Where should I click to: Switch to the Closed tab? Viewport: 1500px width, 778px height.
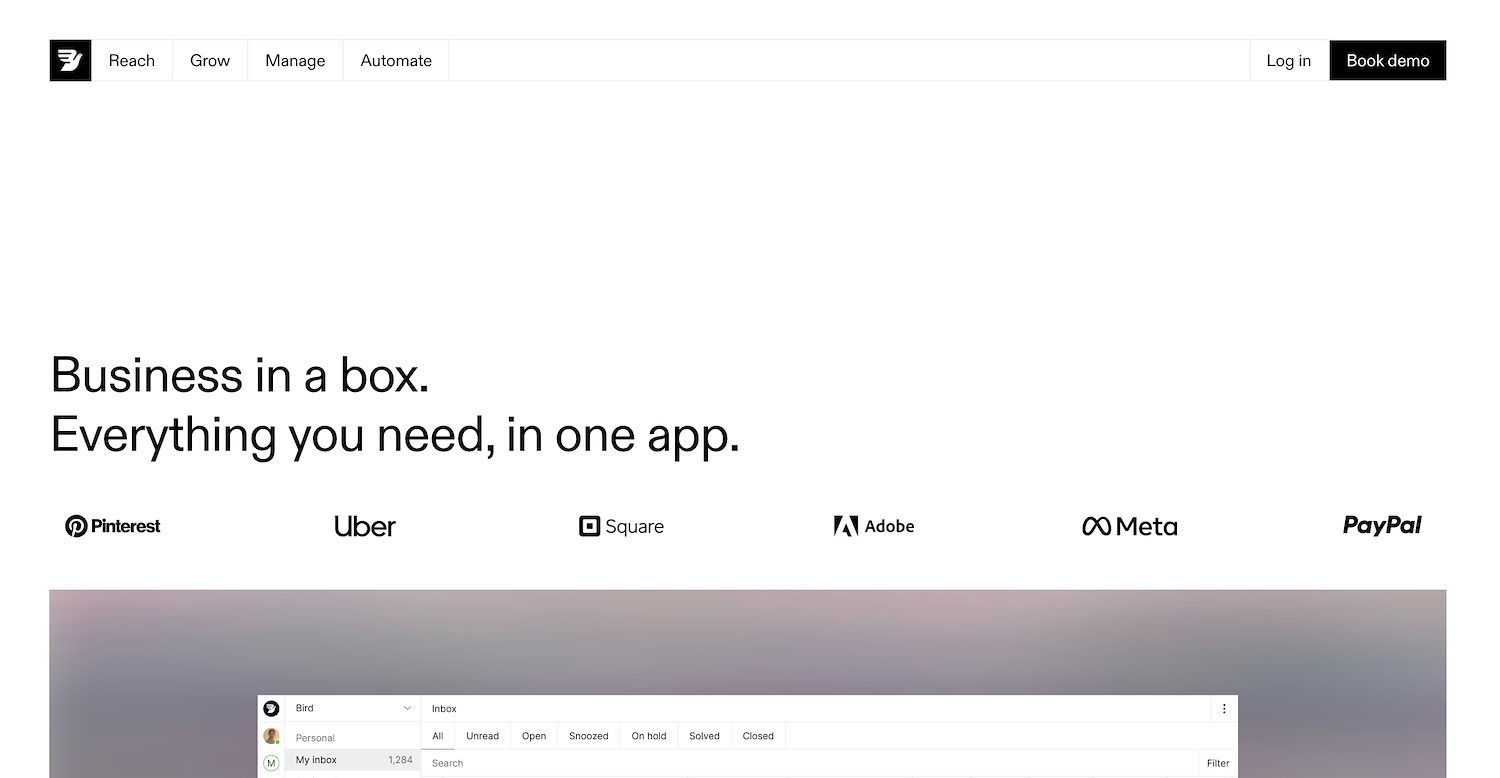click(x=758, y=736)
